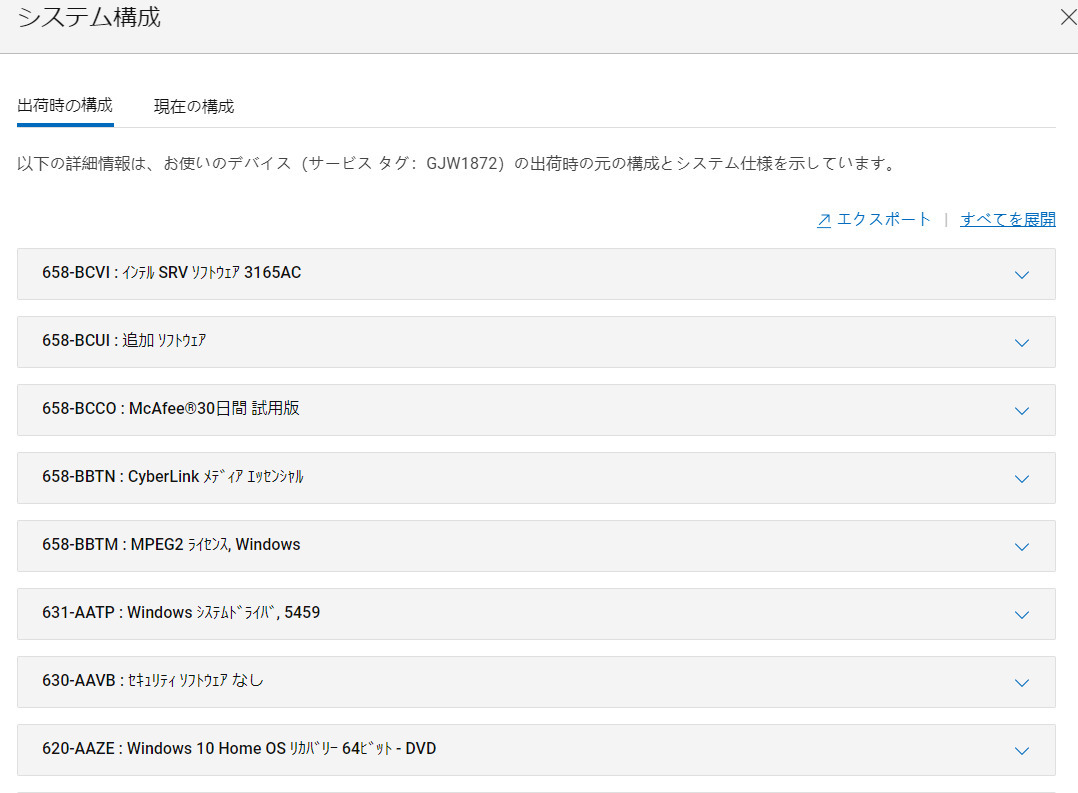The image size is (1078, 793).
Task: Click すべてを展開 to expand all
Action: 1008,219
